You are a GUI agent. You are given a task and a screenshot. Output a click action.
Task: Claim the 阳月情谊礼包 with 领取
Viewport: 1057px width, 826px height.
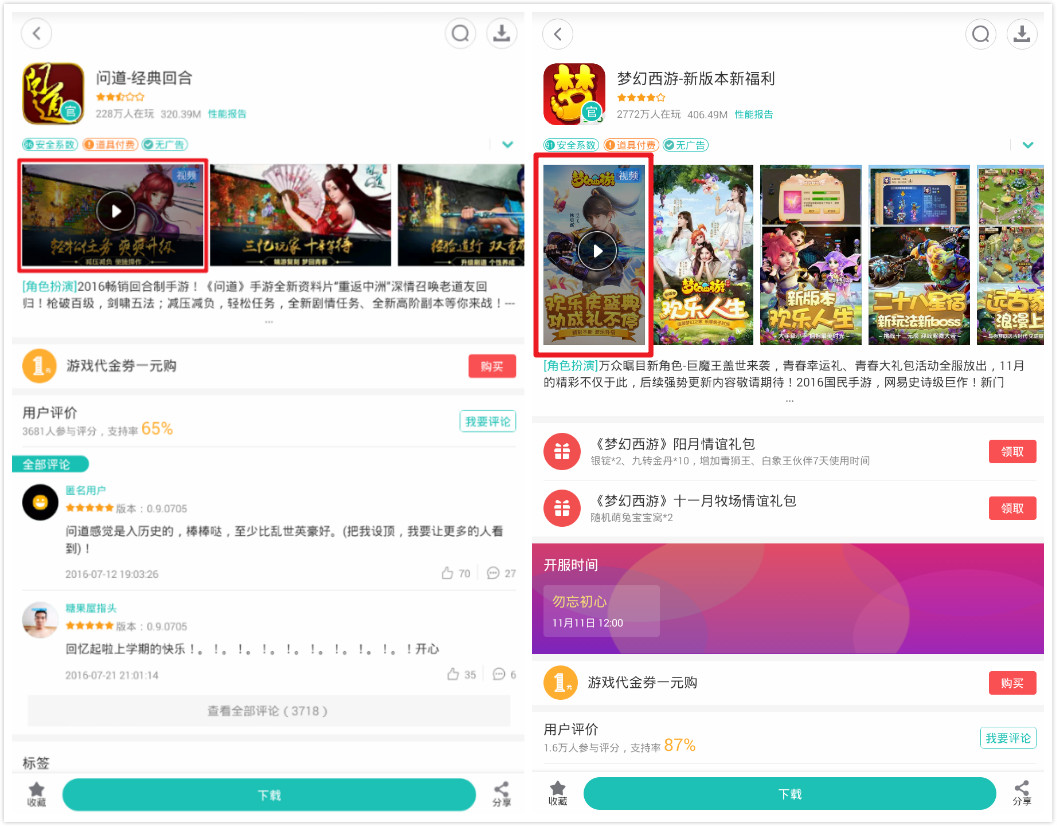(1012, 452)
